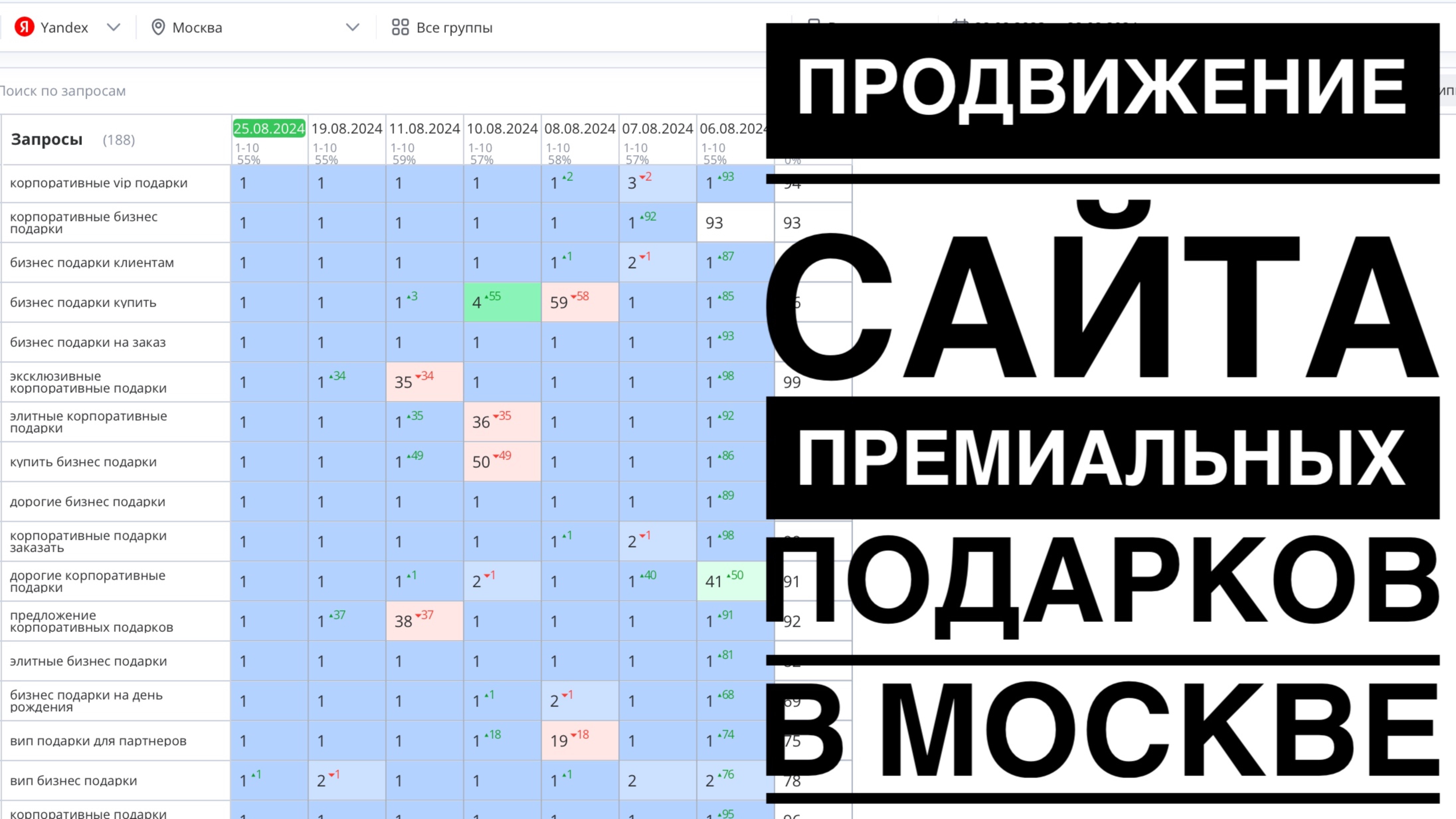Click the groups grid icon
The height and width of the screenshot is (819, 1456).
(x=400, y=27)
